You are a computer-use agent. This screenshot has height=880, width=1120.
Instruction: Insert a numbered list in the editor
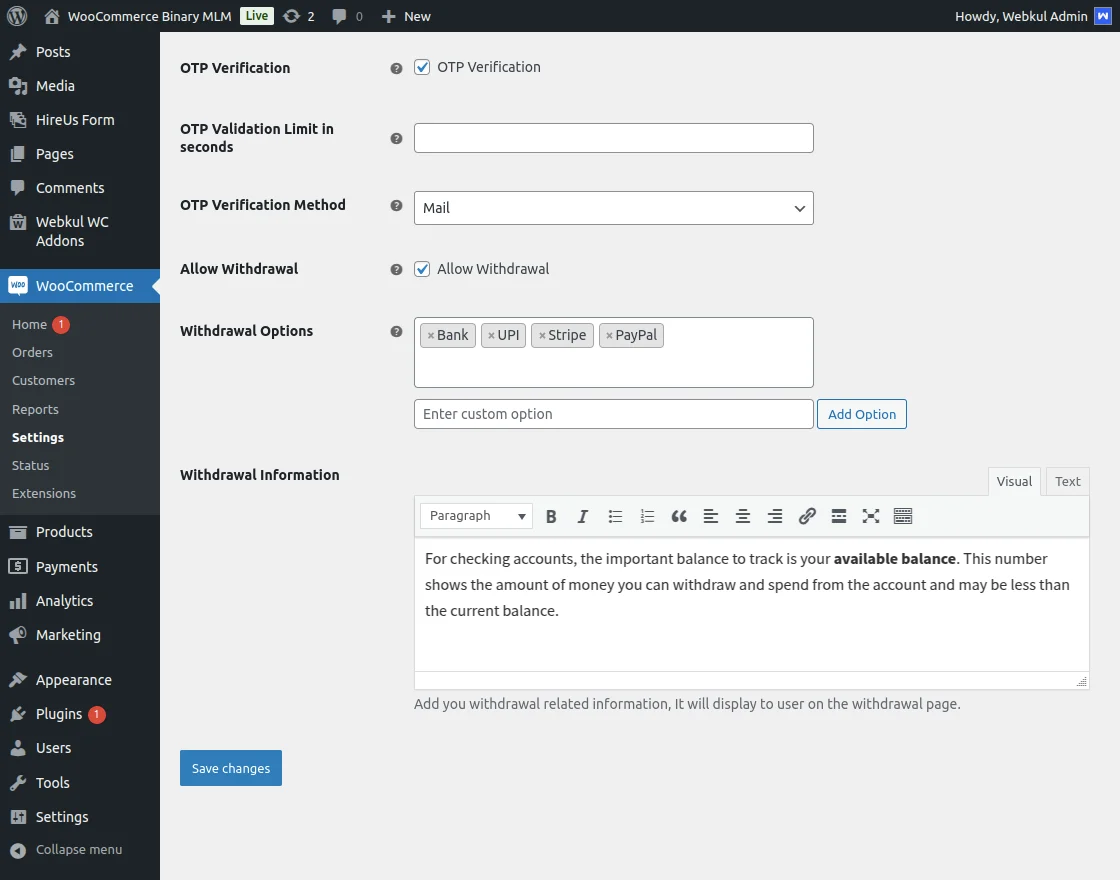coord(647,515)
